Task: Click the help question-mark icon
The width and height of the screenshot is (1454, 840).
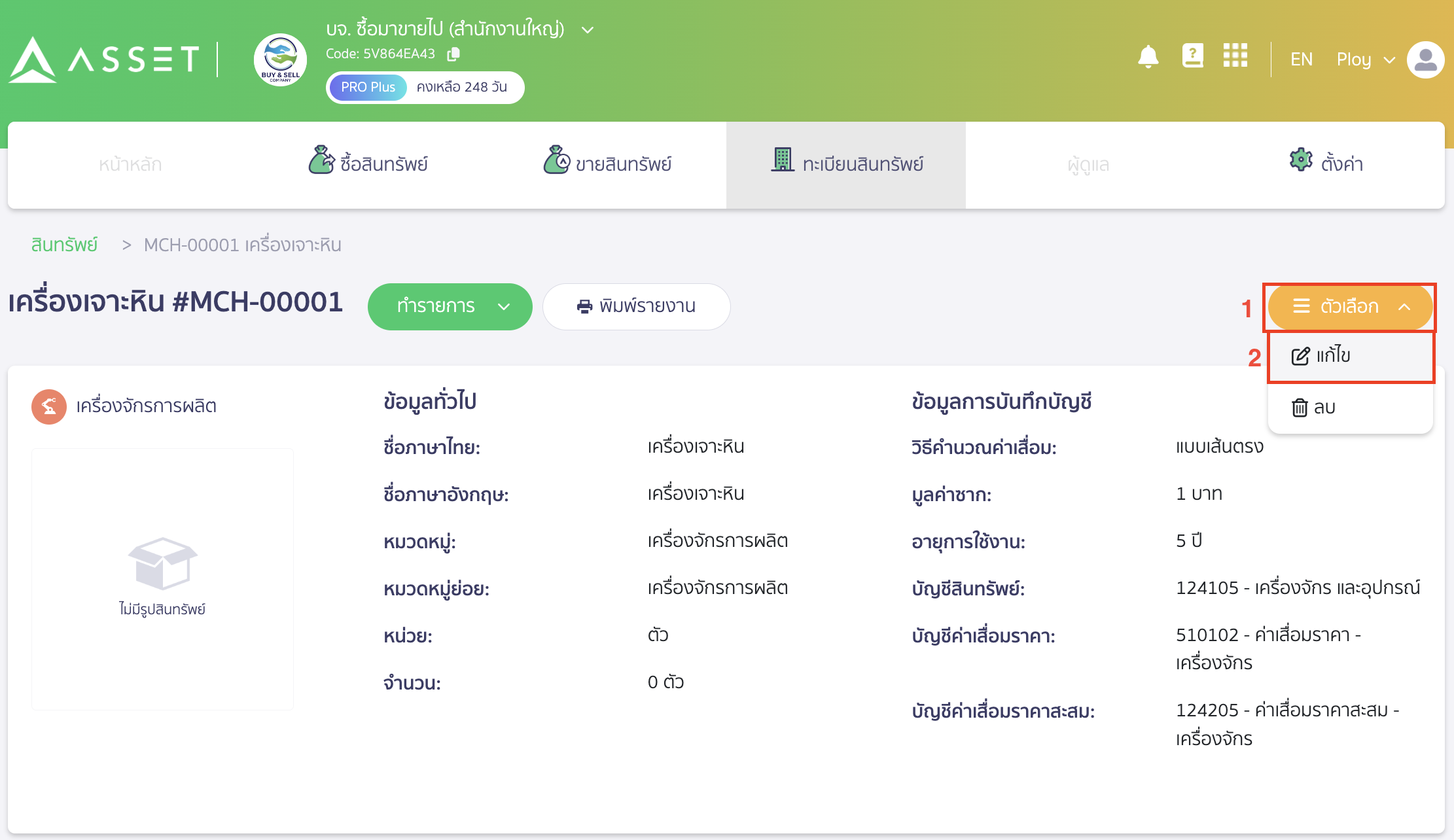Action: (1193, 56)
